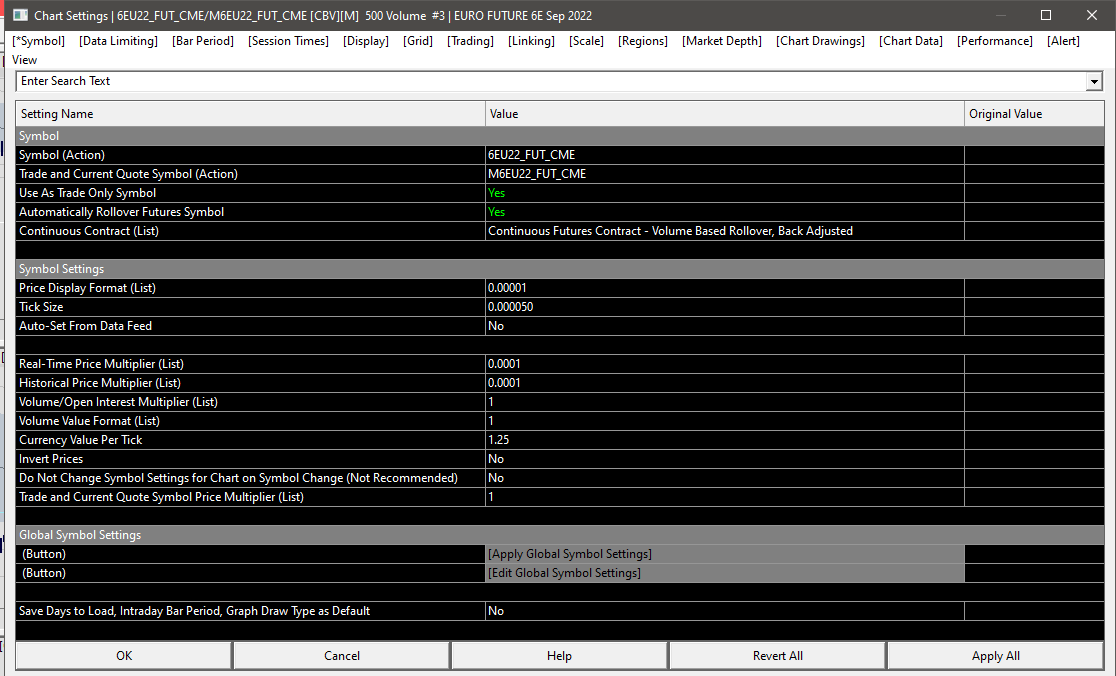Click the Chart Settings window title icon

[20, 16]
